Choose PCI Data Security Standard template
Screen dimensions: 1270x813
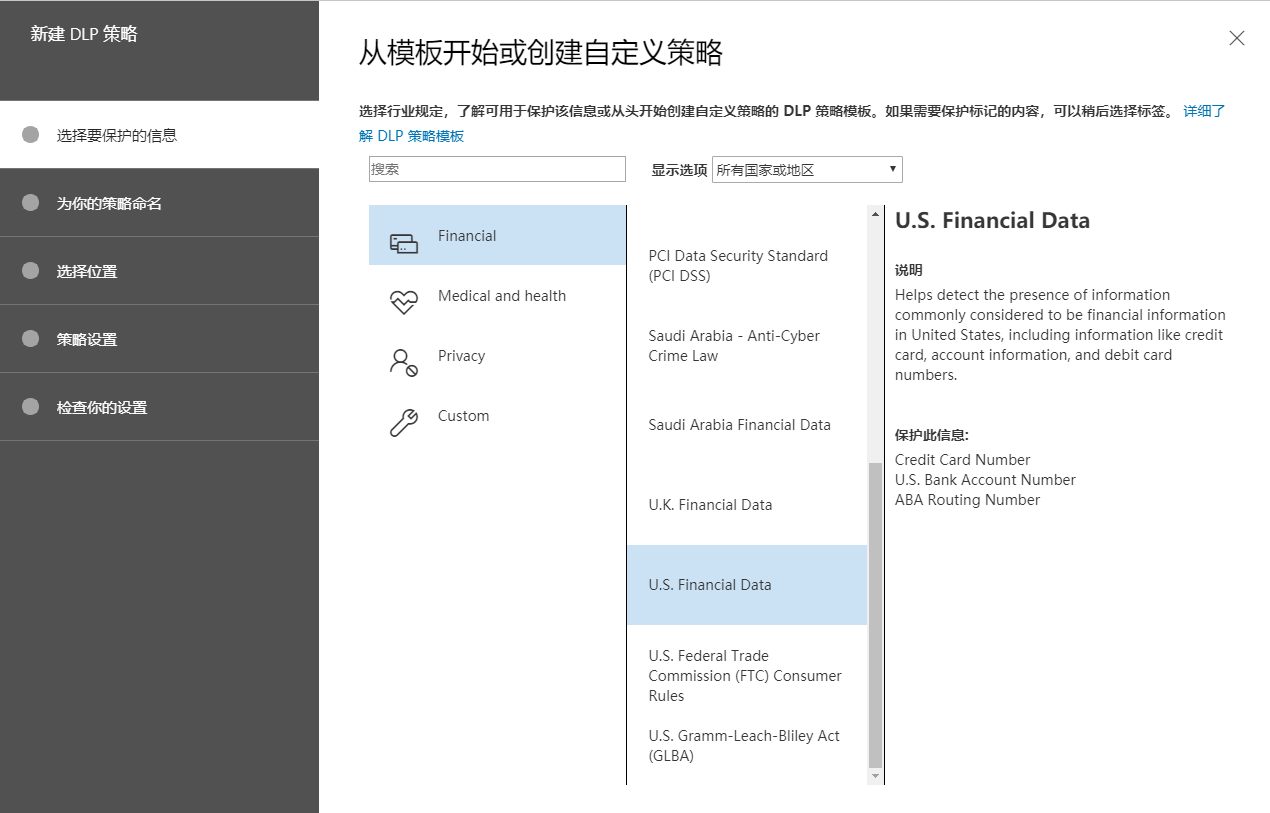pos(747,266)
